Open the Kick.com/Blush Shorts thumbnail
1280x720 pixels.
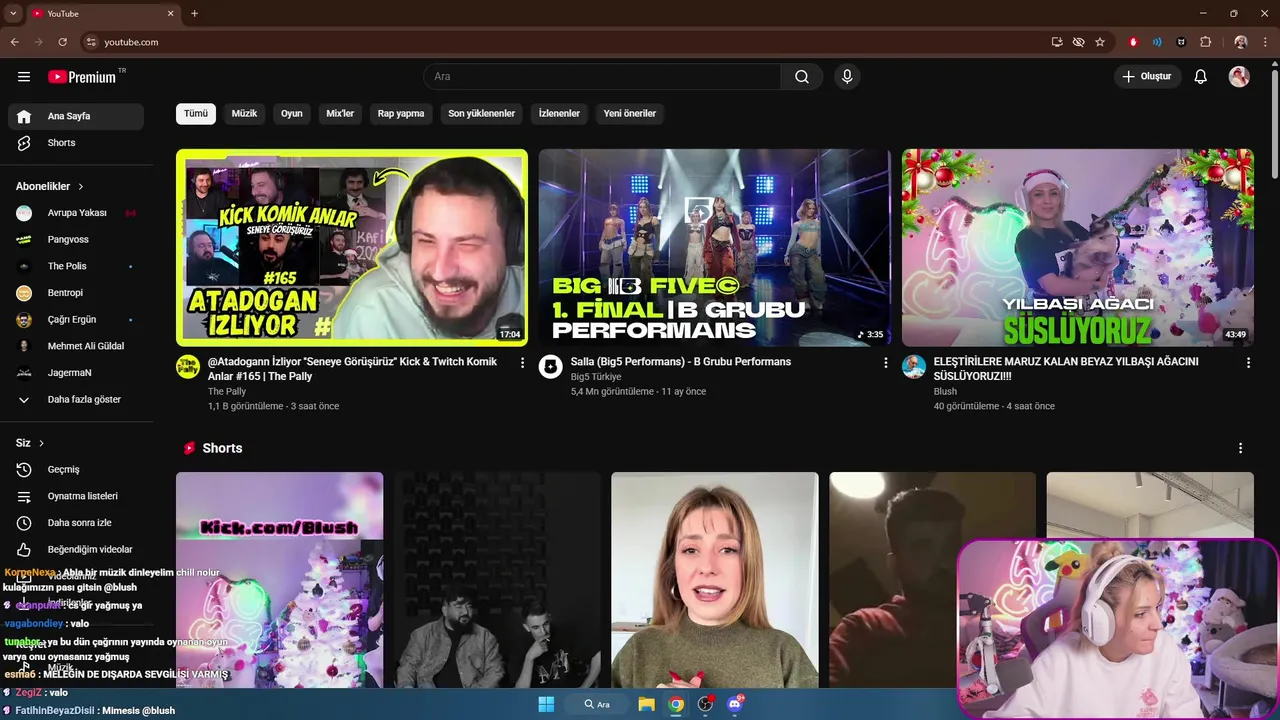click(280, 580)
